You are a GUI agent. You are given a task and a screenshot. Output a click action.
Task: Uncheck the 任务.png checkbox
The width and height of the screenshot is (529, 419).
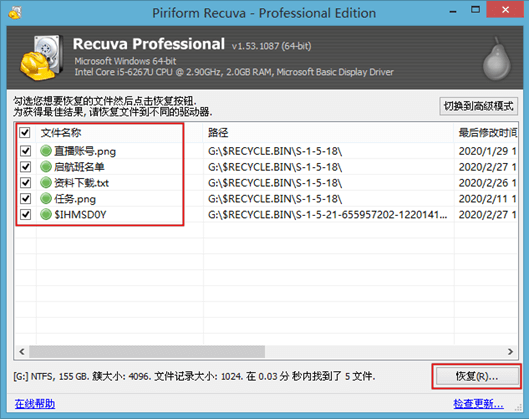(26, 198)
